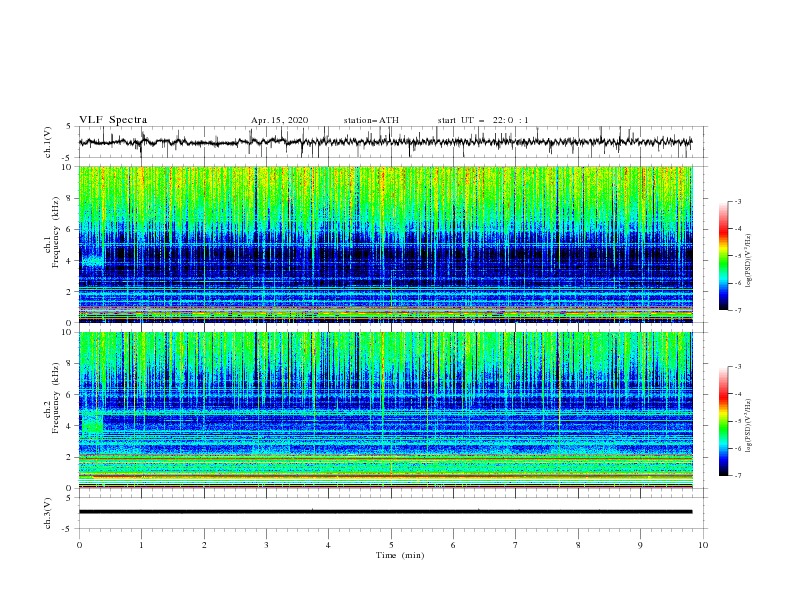
Task: Click time axis tick label "5"
Action: [391, 545]
